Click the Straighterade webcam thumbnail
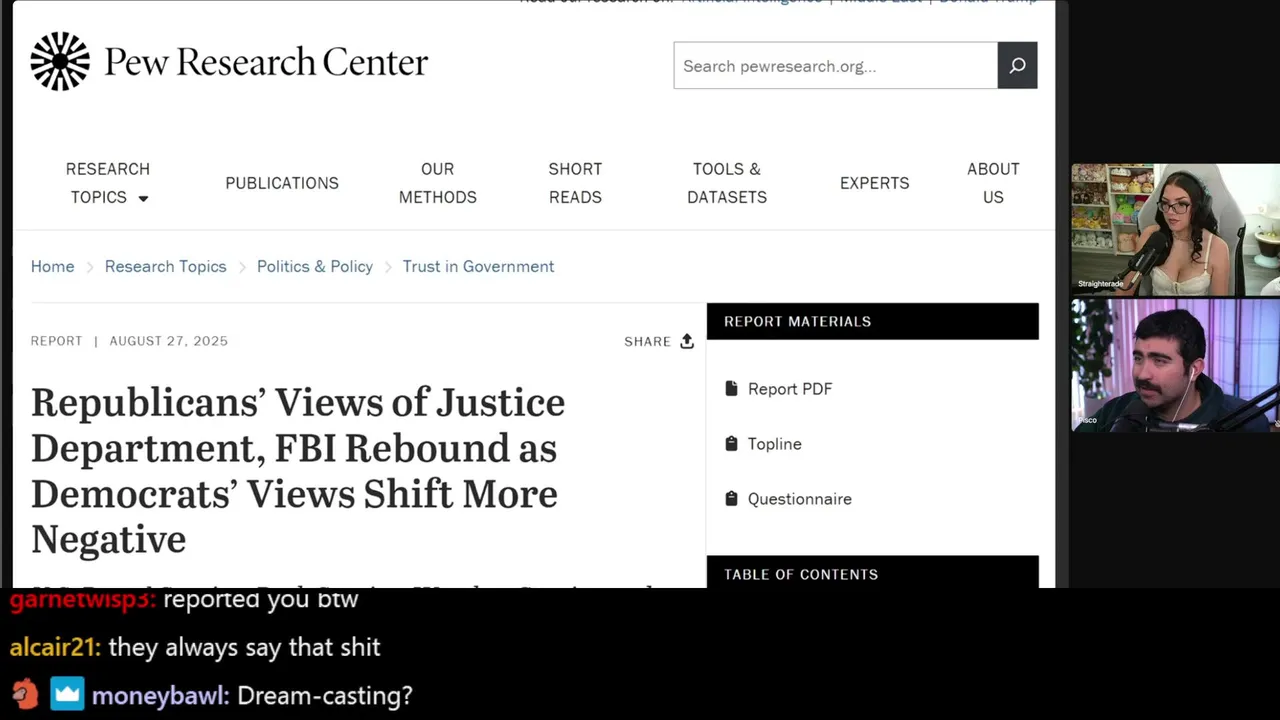The image size is (1280, 720). pos(1175,230)
